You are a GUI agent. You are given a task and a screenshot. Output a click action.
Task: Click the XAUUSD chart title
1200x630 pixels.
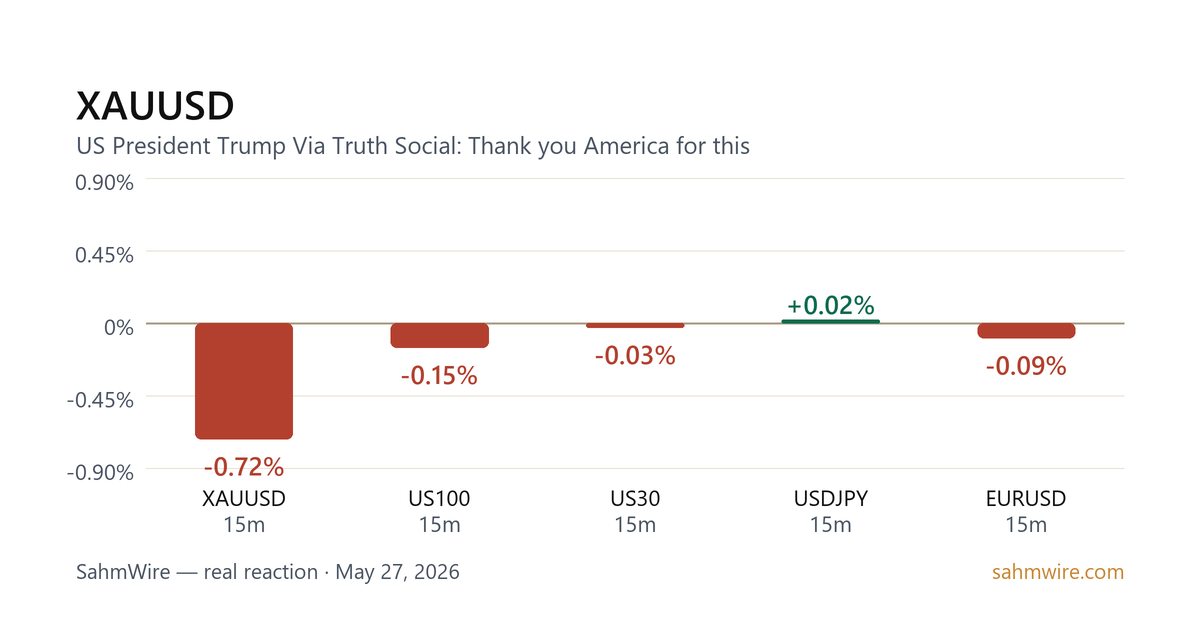coord(155,105)
